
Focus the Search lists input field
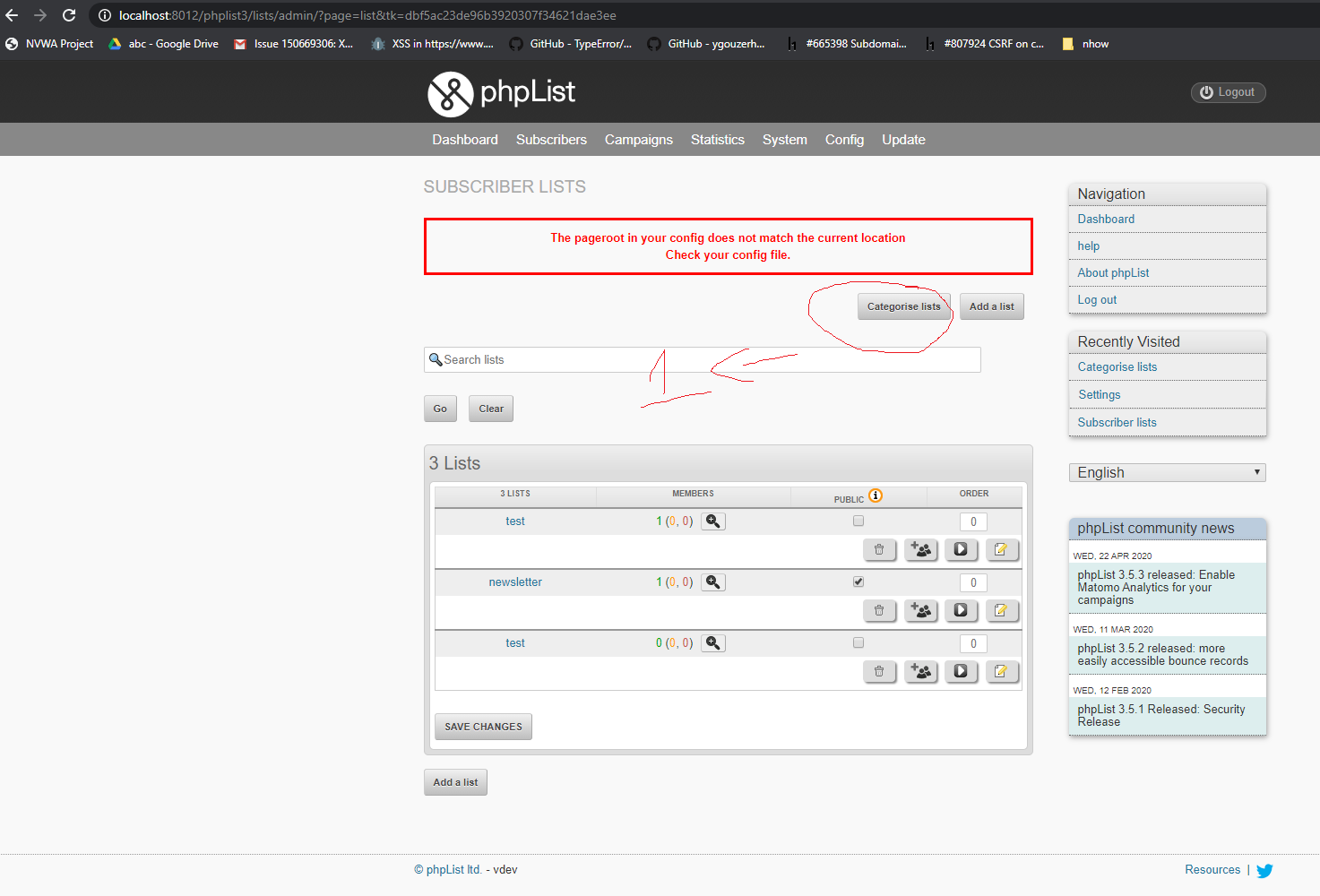(702, 360)
